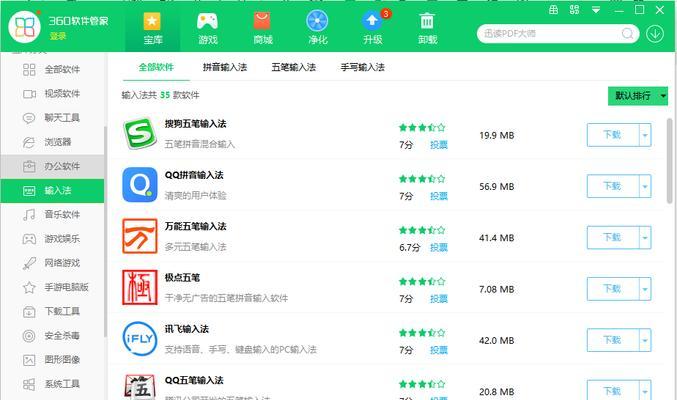
Task: Open the 讯飞输入法 title
Action: 187,329
